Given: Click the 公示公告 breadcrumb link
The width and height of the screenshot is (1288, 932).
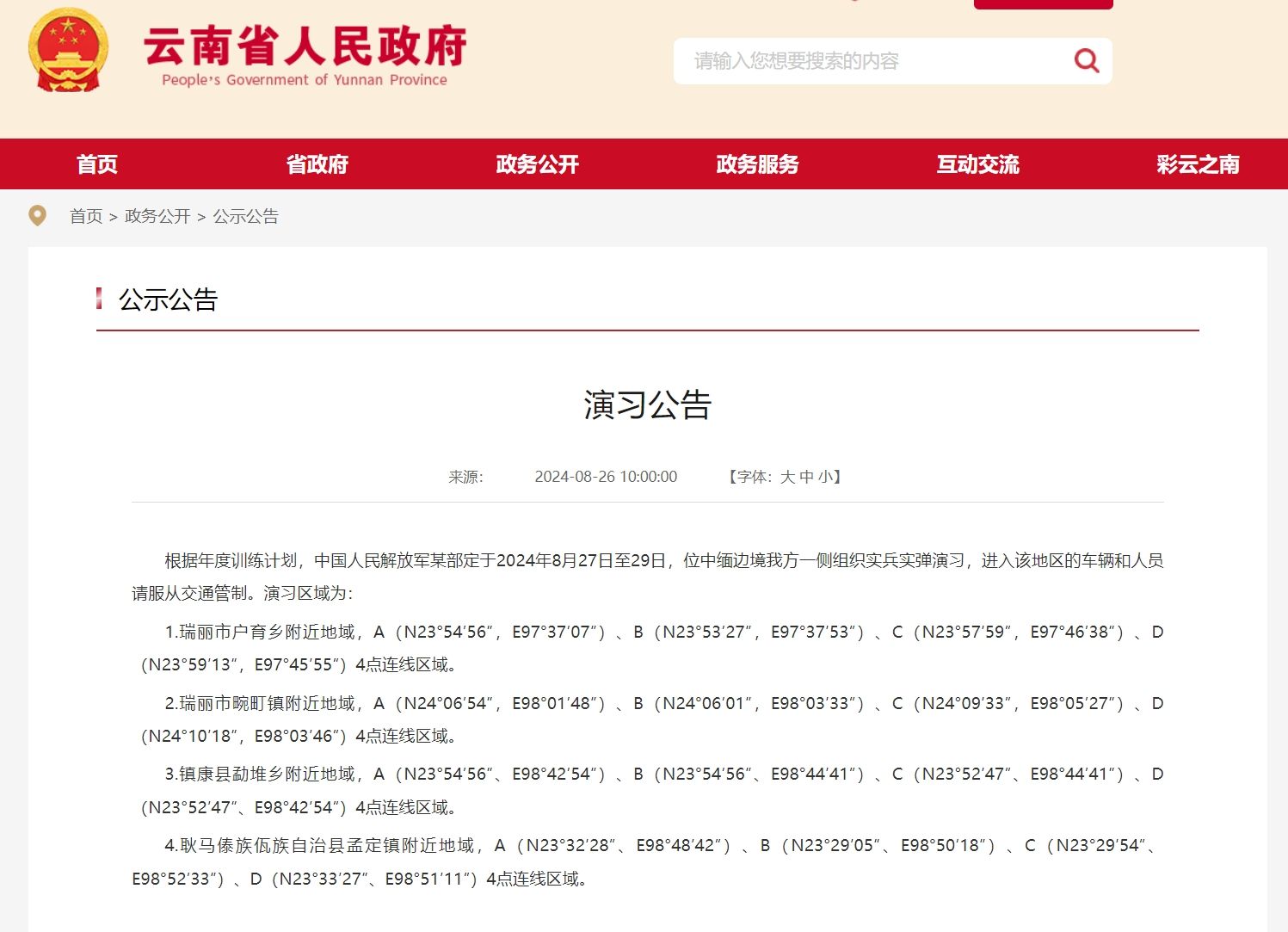Looking at the screenshot, I should 246,217.
